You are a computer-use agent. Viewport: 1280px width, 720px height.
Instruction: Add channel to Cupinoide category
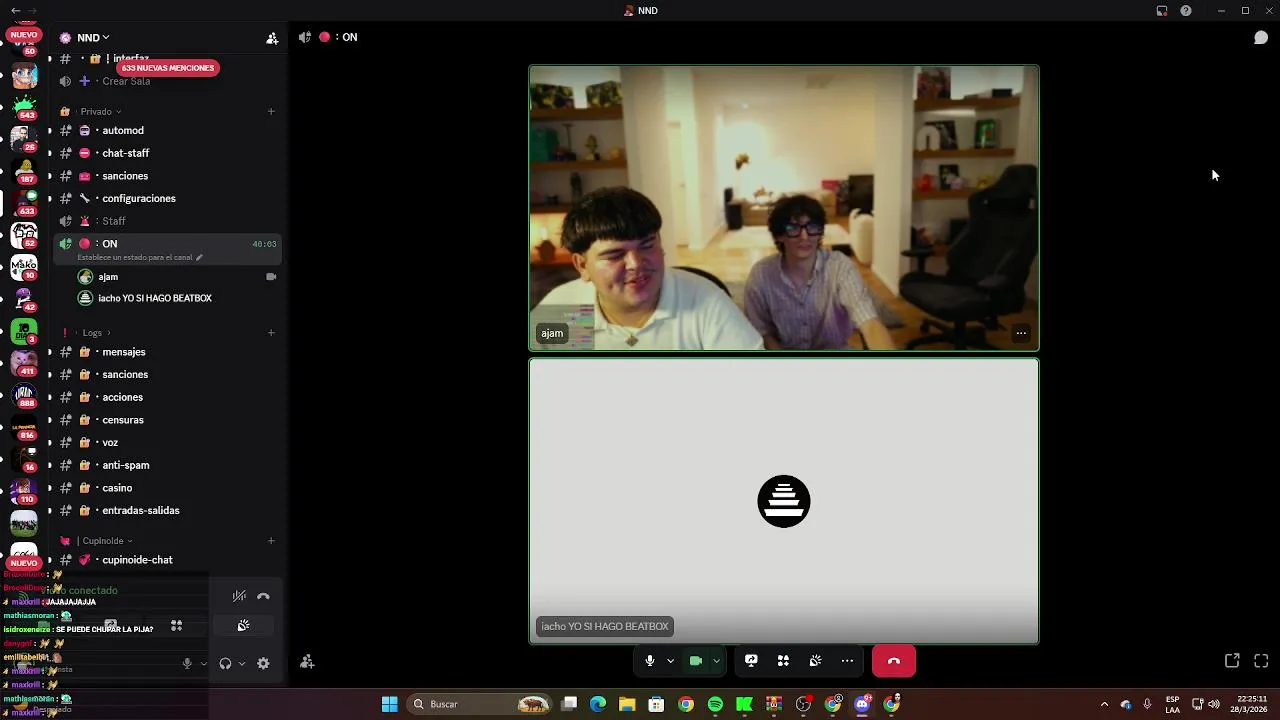point(271,541)
